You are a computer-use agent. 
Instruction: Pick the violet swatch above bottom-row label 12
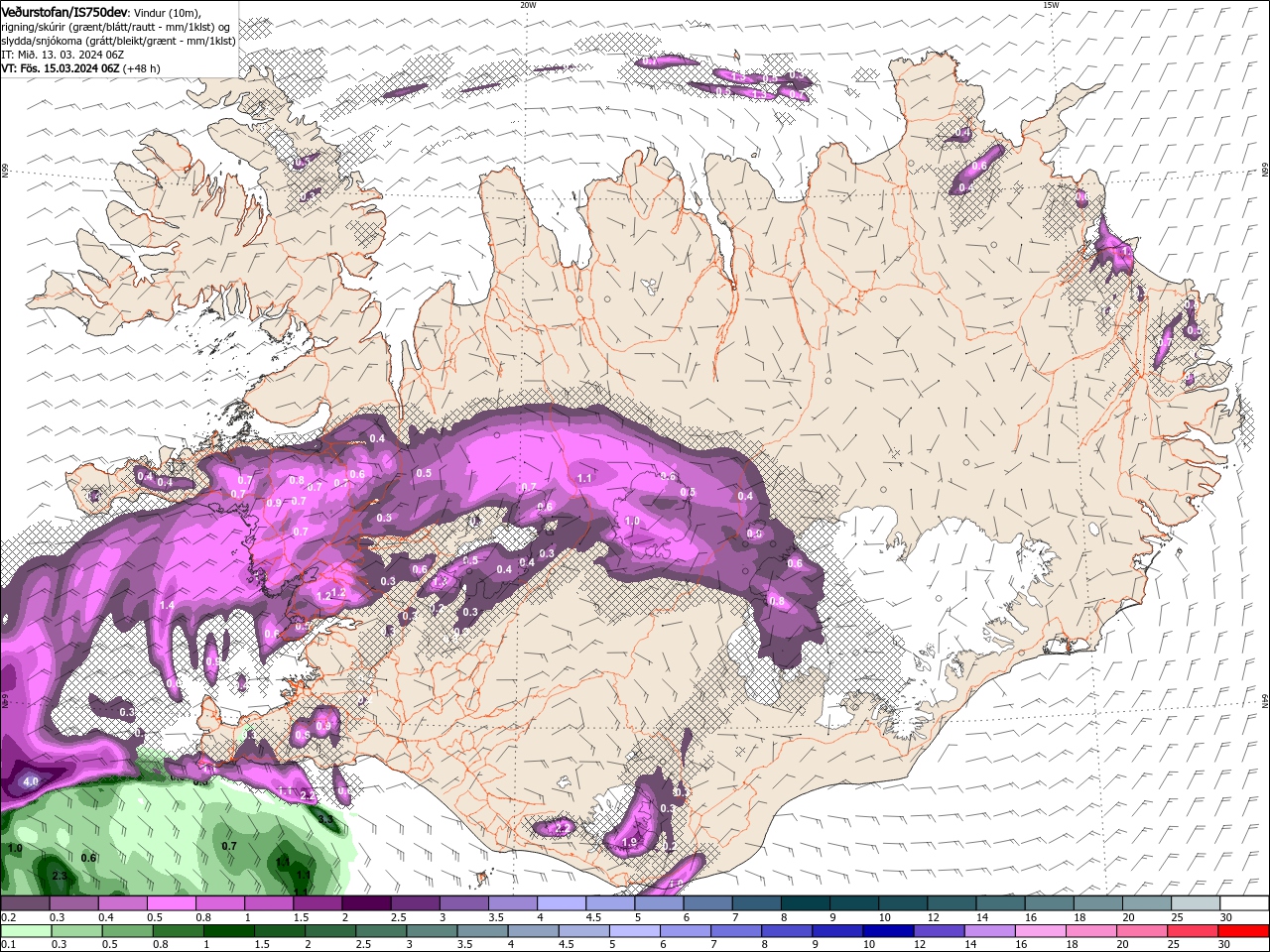click(x=939, y=931)
